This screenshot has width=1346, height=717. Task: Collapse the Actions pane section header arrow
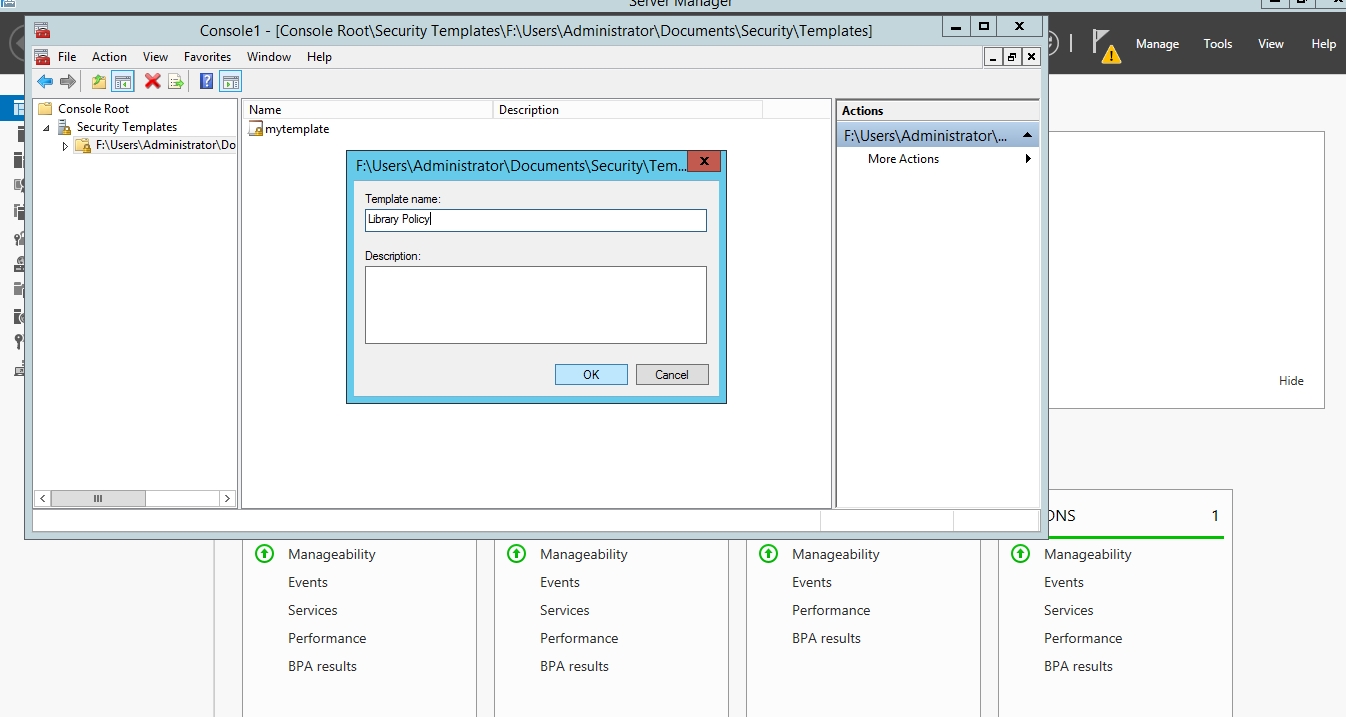[1026, 135]
